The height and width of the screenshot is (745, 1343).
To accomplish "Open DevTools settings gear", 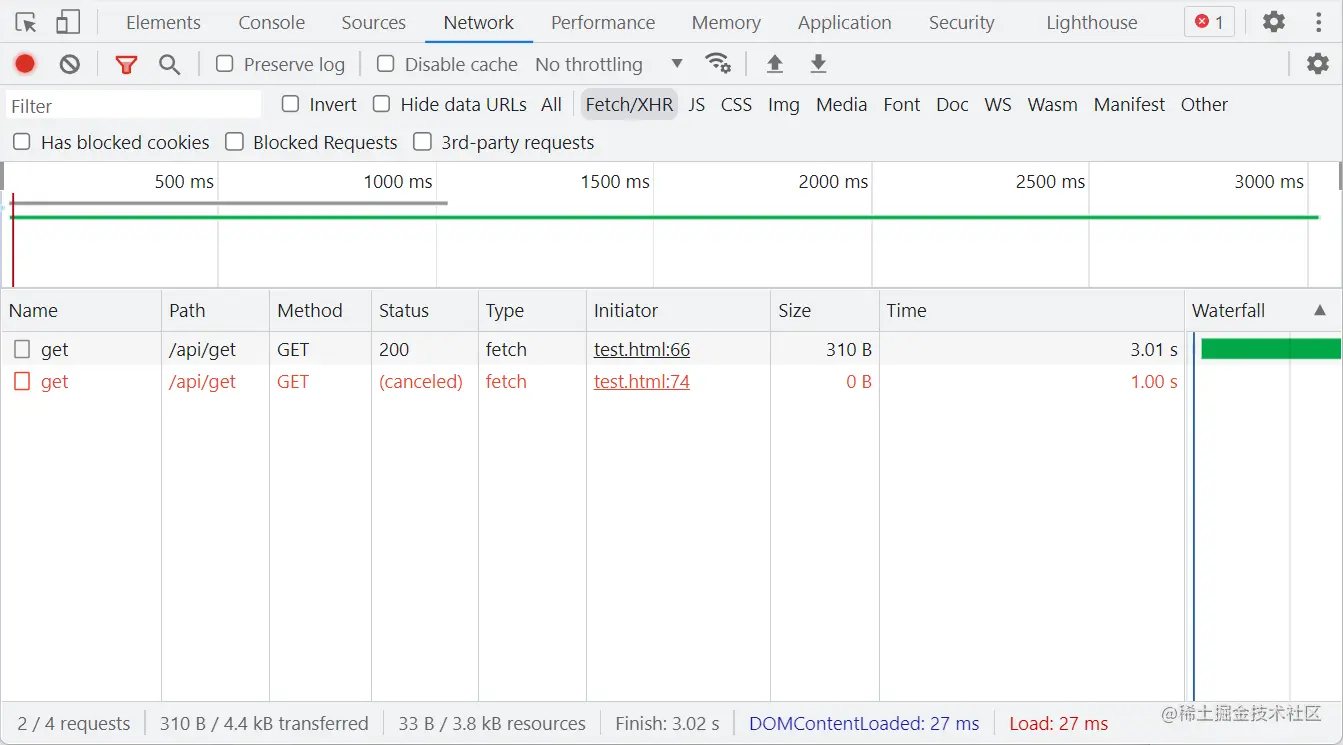I will pos(1273,21).
